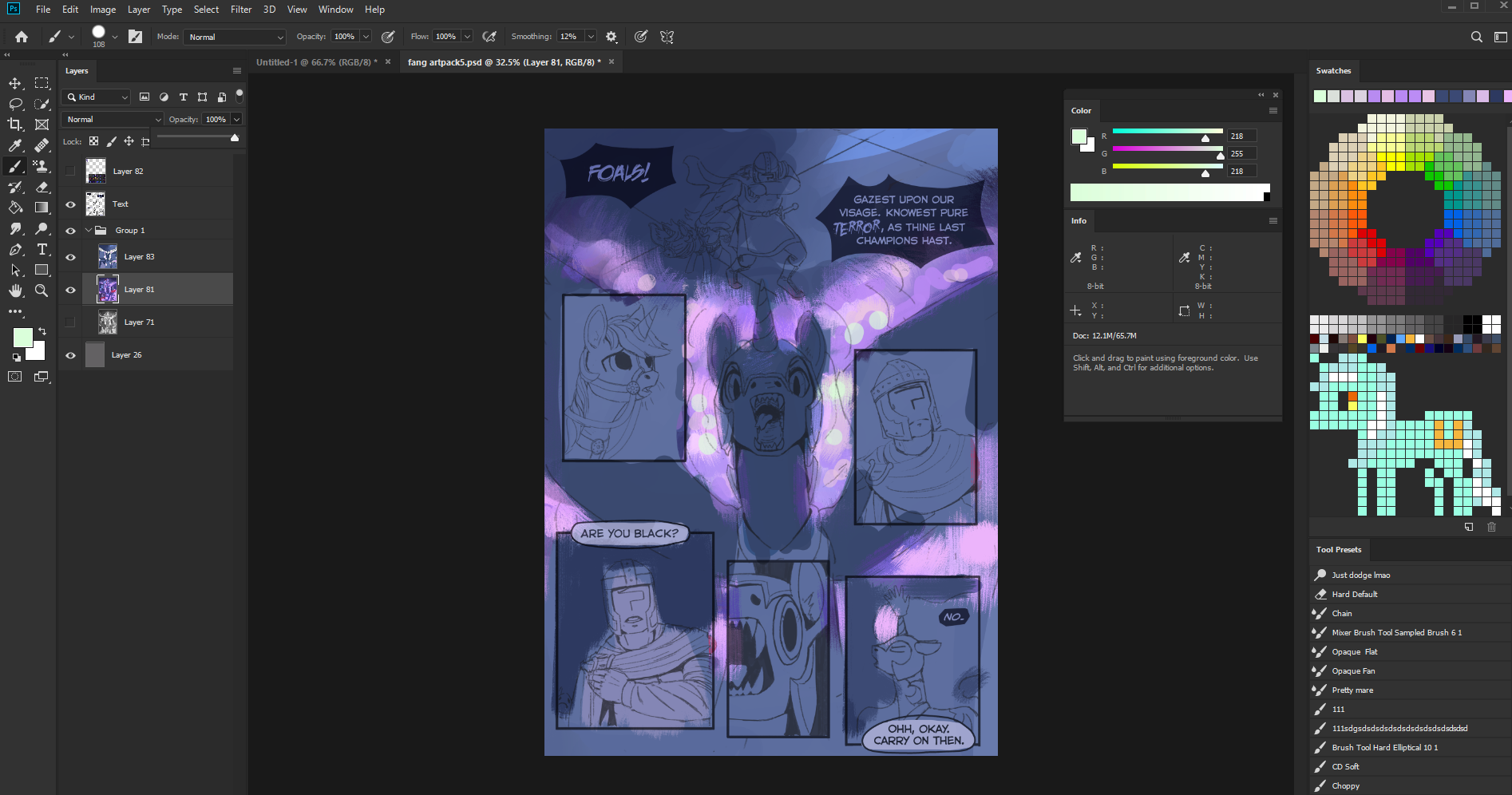Select the Hand tool

point(15,291)
